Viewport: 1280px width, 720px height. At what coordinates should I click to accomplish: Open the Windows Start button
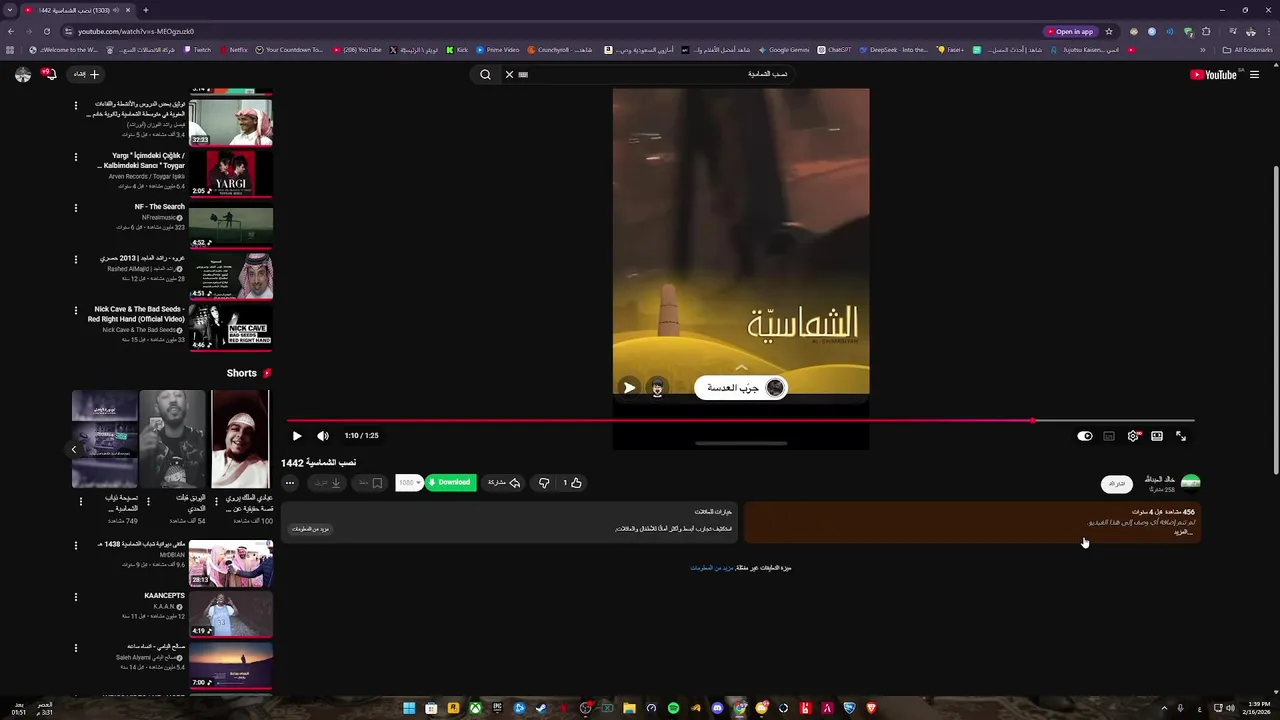(x=409, y=708)
